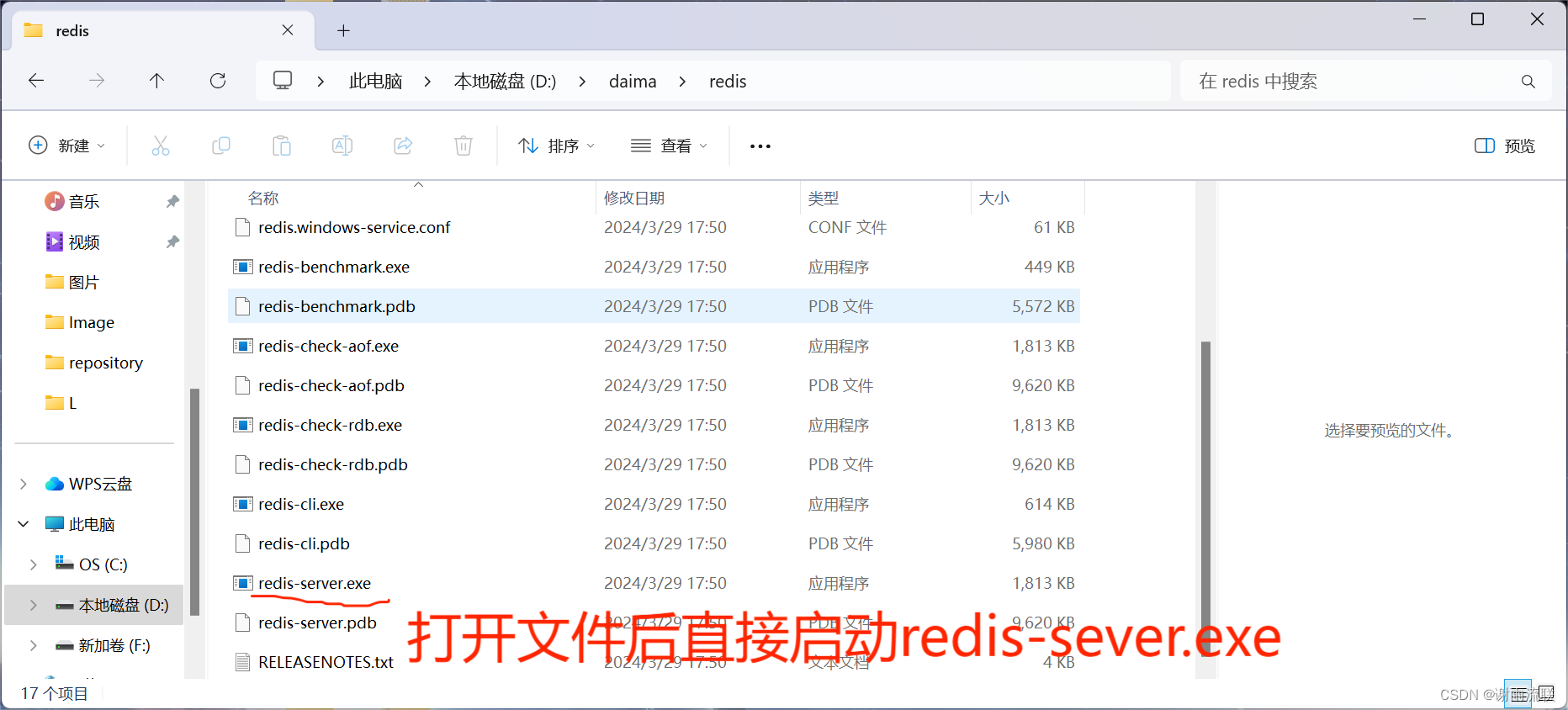
Task: Click the Paste clipboard icon
Action: (282, 146)
